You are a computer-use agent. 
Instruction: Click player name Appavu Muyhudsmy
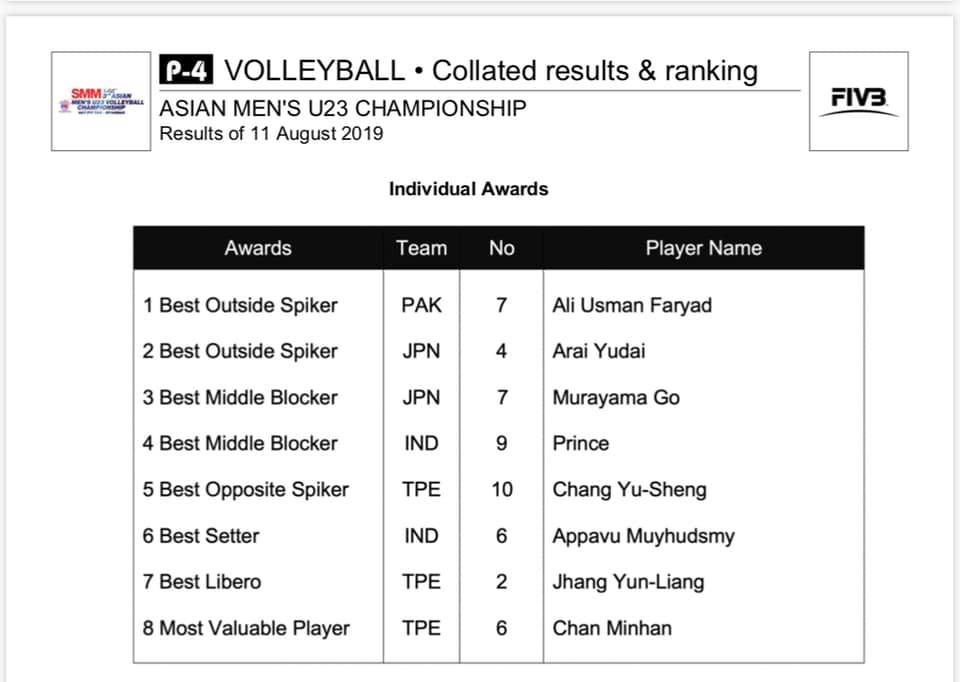[x=643, y=536]
